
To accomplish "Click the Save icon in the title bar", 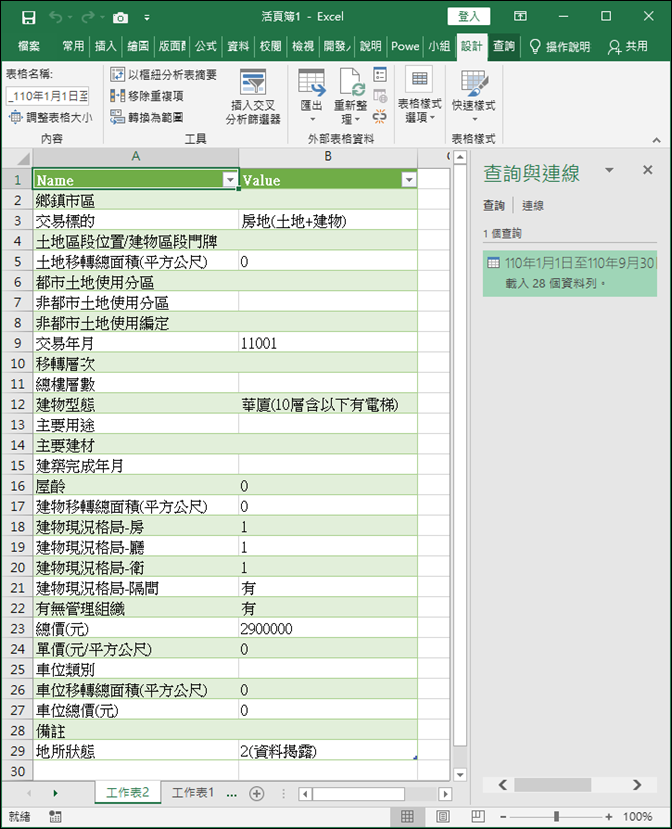I will [x=29, y=17].
